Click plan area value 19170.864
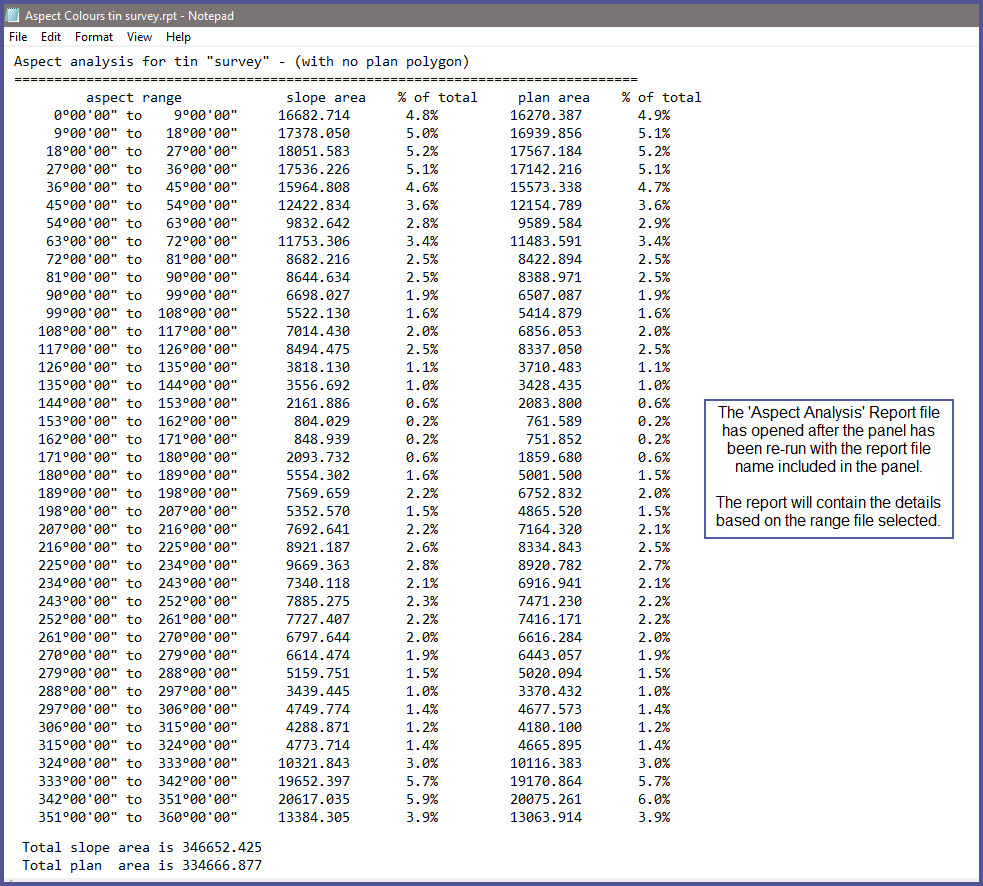983x886 pixels. [545, 782]
